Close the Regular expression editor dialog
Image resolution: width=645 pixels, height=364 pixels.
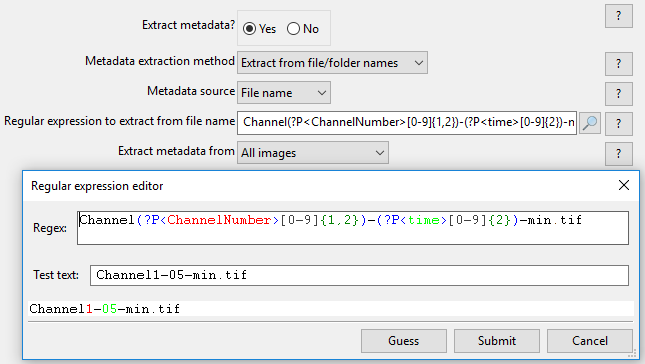pos(624,185)
